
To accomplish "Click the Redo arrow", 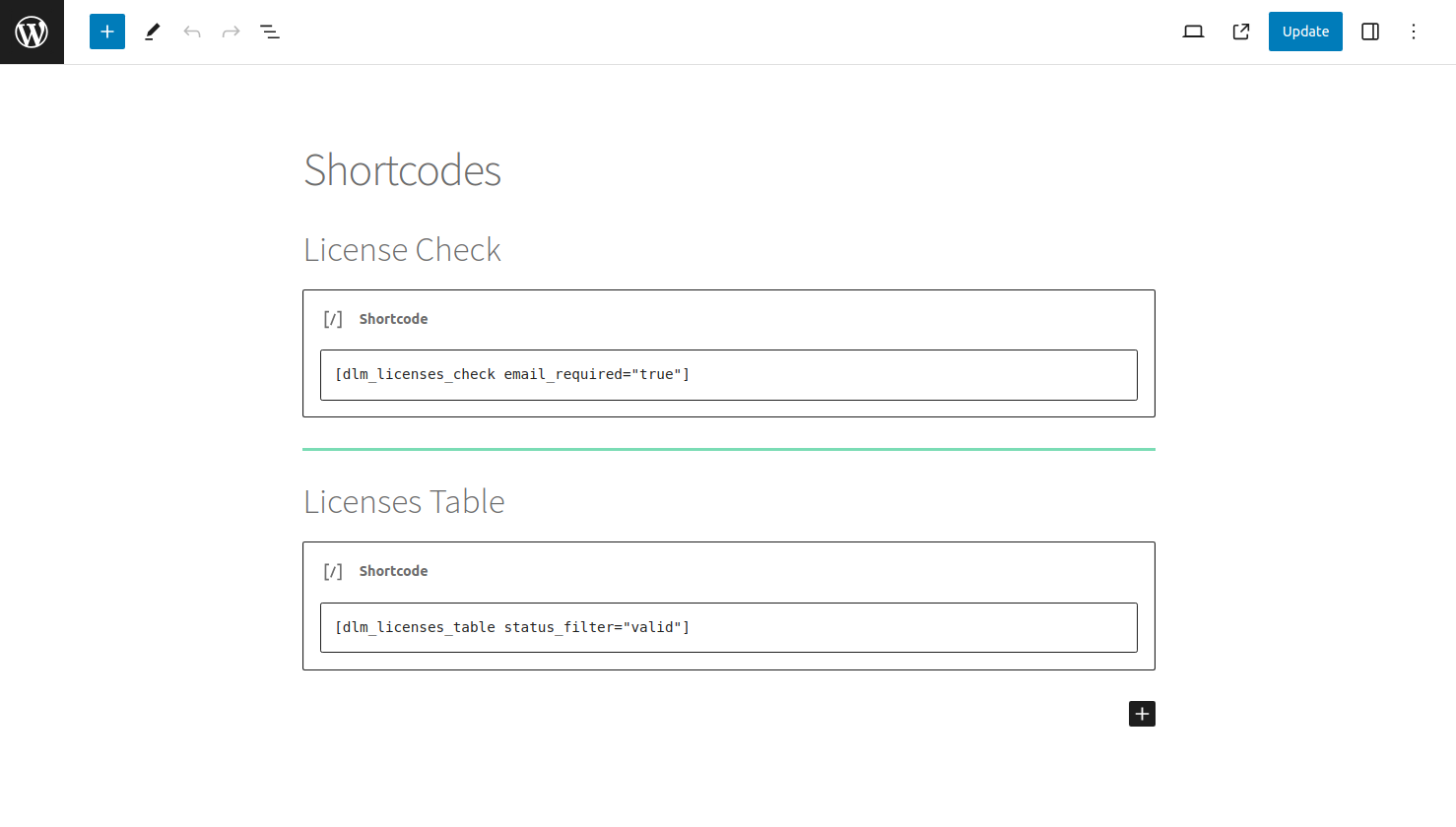I will point(231,32).
